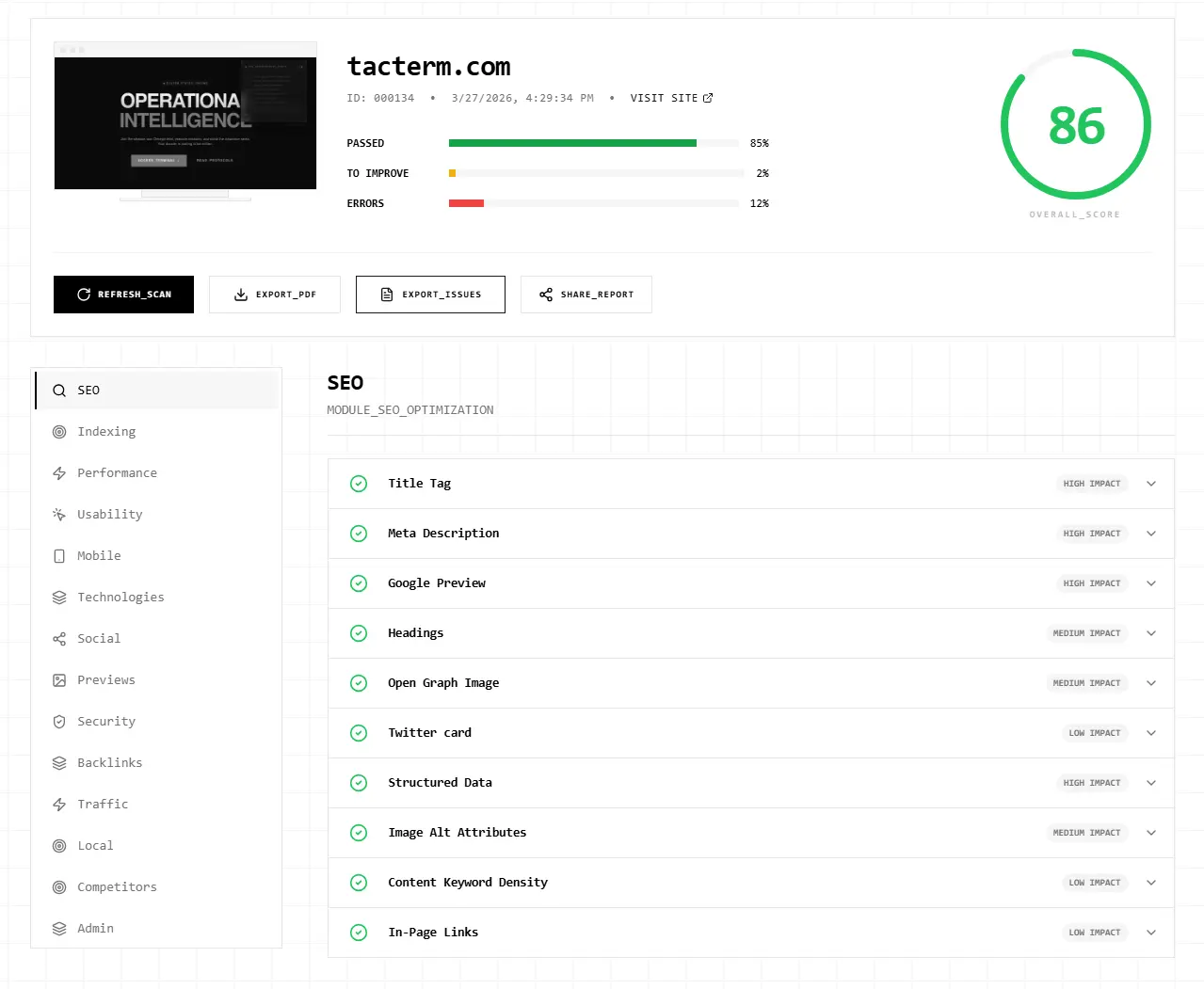The height and width of the screenshot is (989, 1204).
Task: Click the tacterm.com website preview thumbnail
Action: [x=185, y=123]
